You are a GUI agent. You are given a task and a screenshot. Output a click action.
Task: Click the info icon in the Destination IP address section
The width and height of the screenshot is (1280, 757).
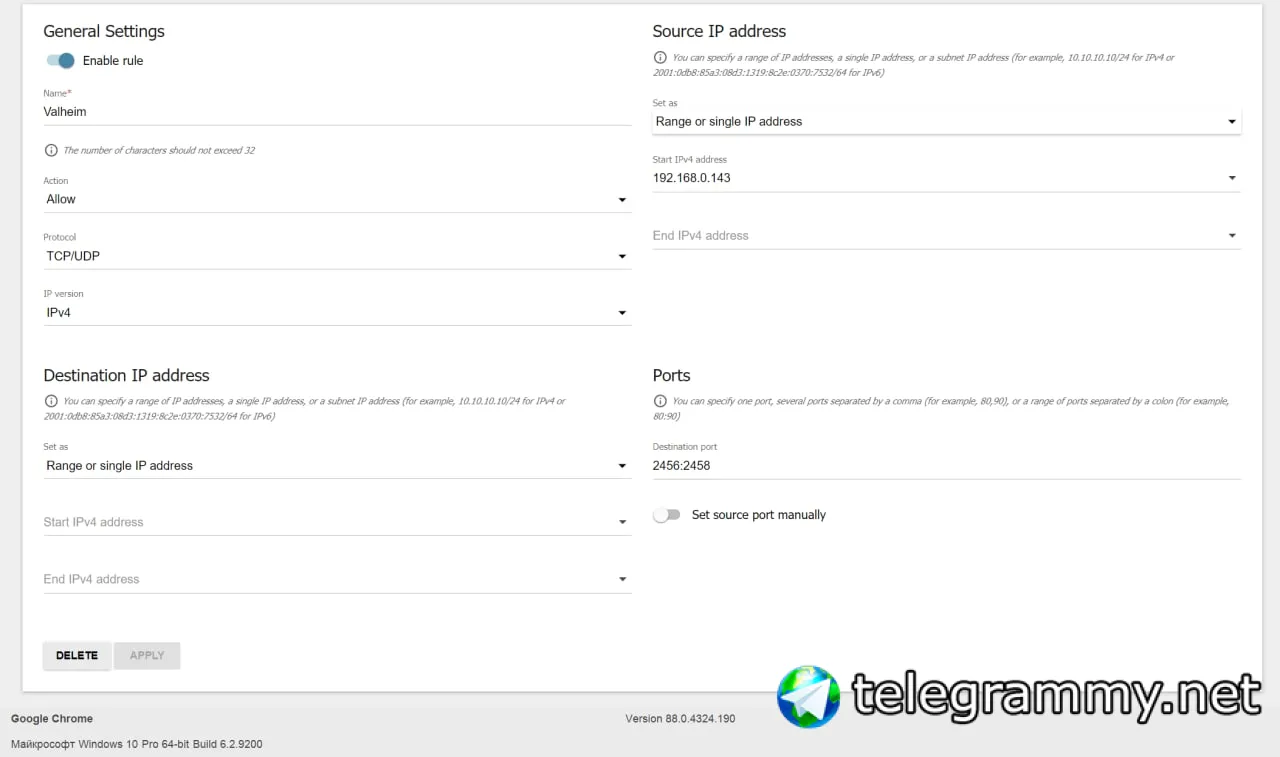point(51,401)
